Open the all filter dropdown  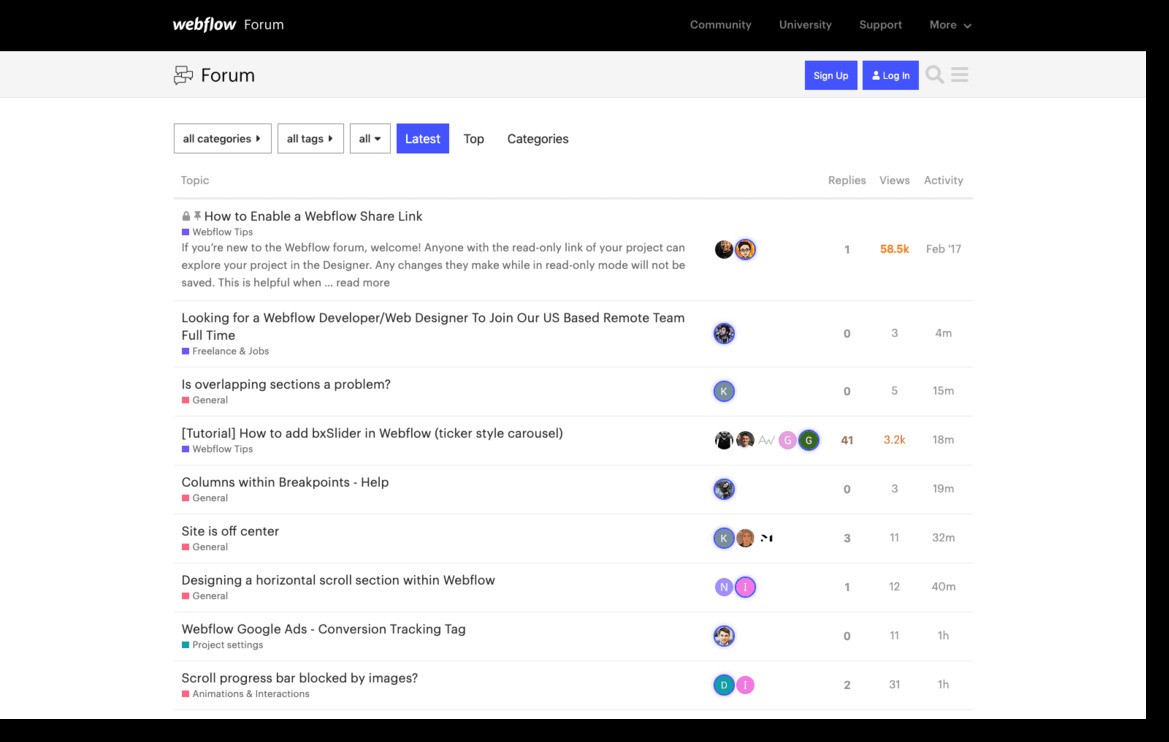point(370,139)
